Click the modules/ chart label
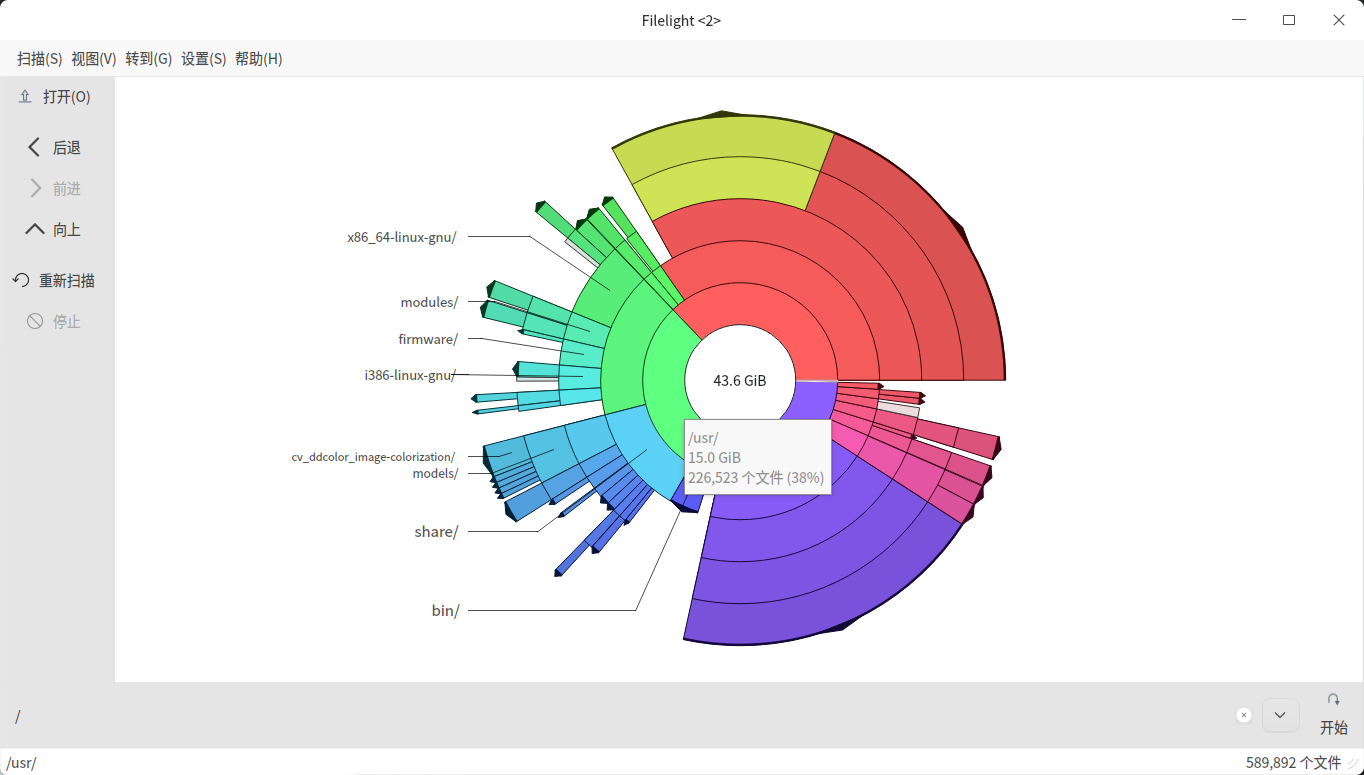 [x=429, y=303]
